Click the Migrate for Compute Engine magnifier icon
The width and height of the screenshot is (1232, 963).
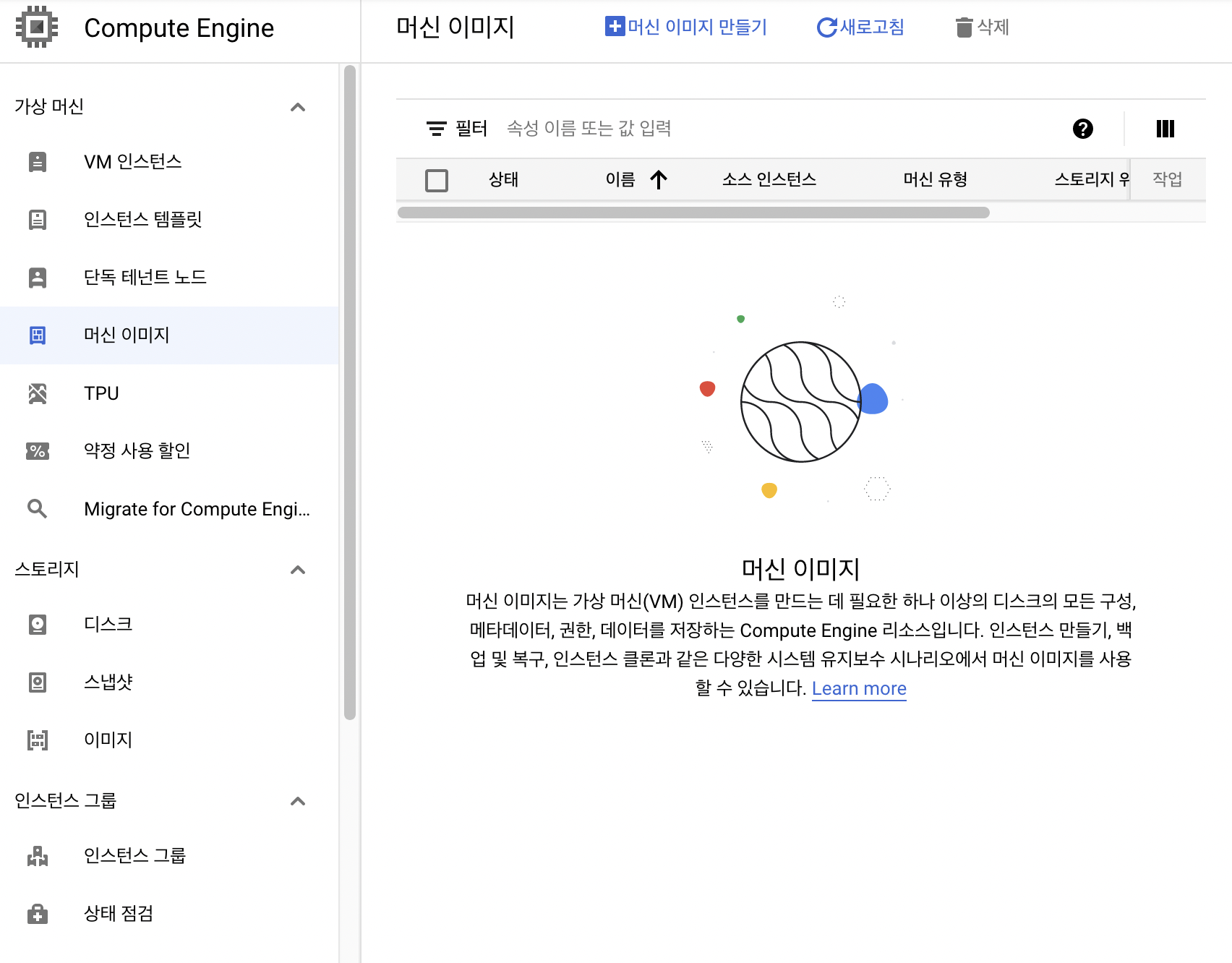point(38,509)
